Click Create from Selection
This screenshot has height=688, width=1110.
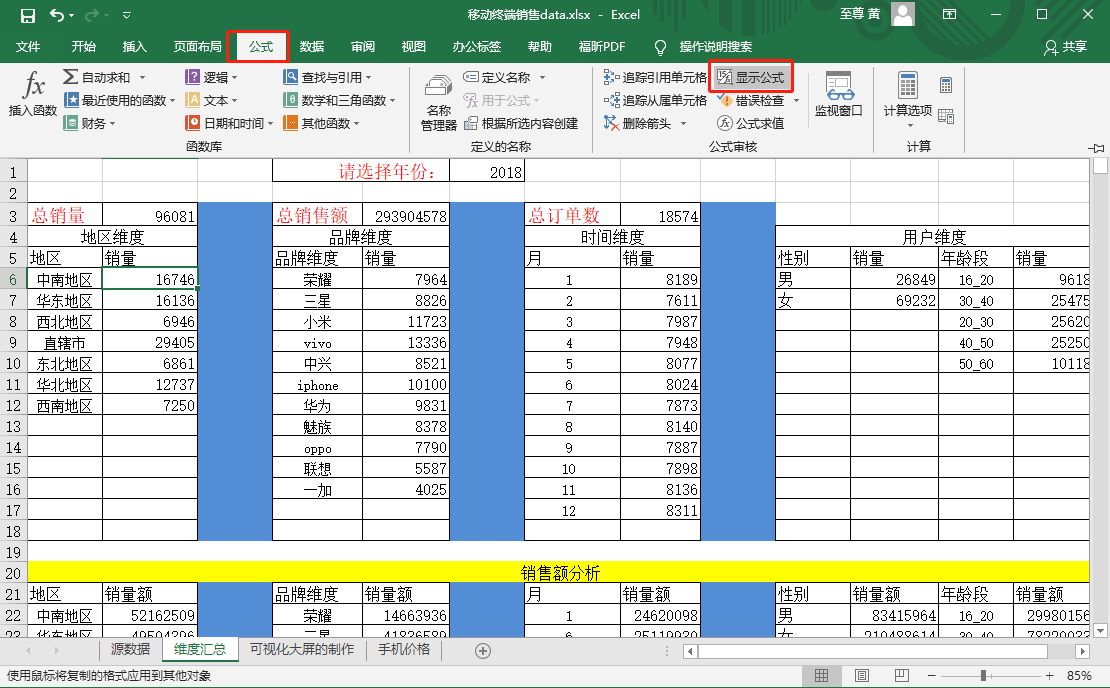point(521,123)
